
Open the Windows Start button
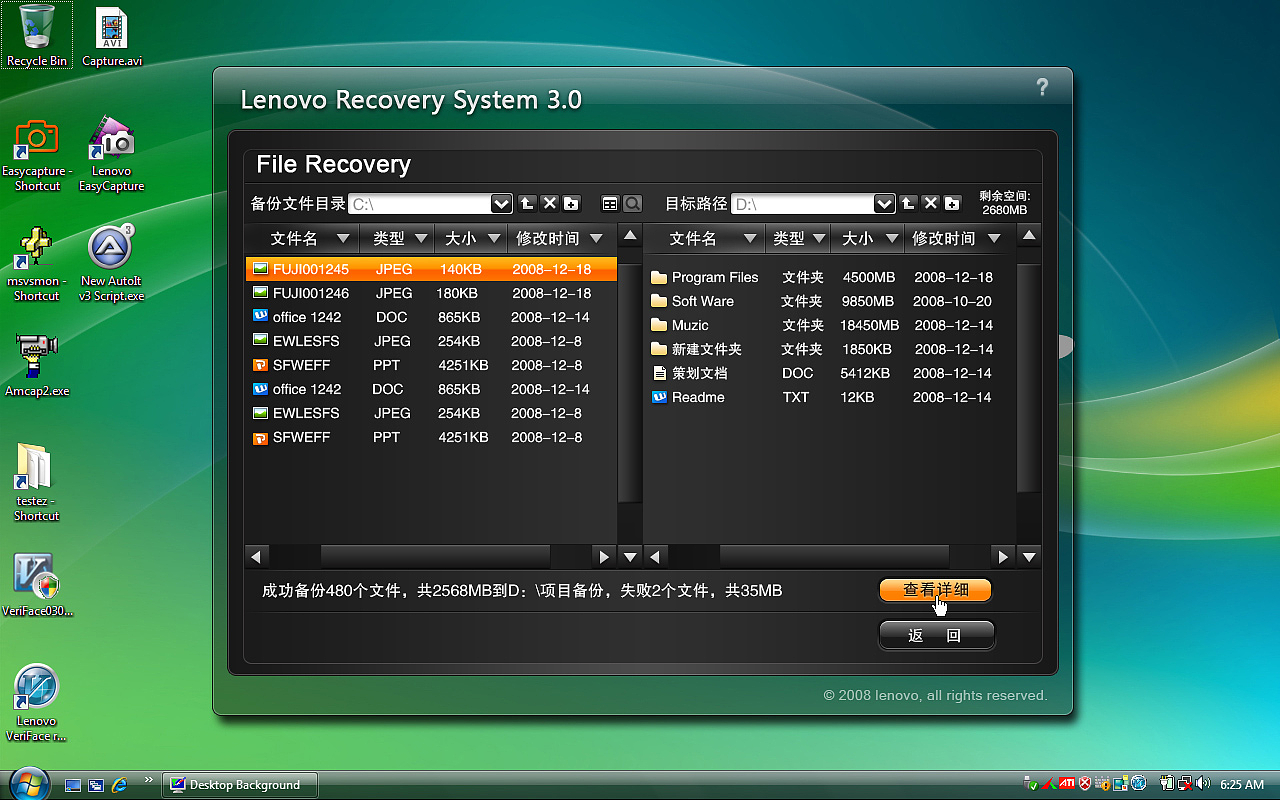[28, 783]
